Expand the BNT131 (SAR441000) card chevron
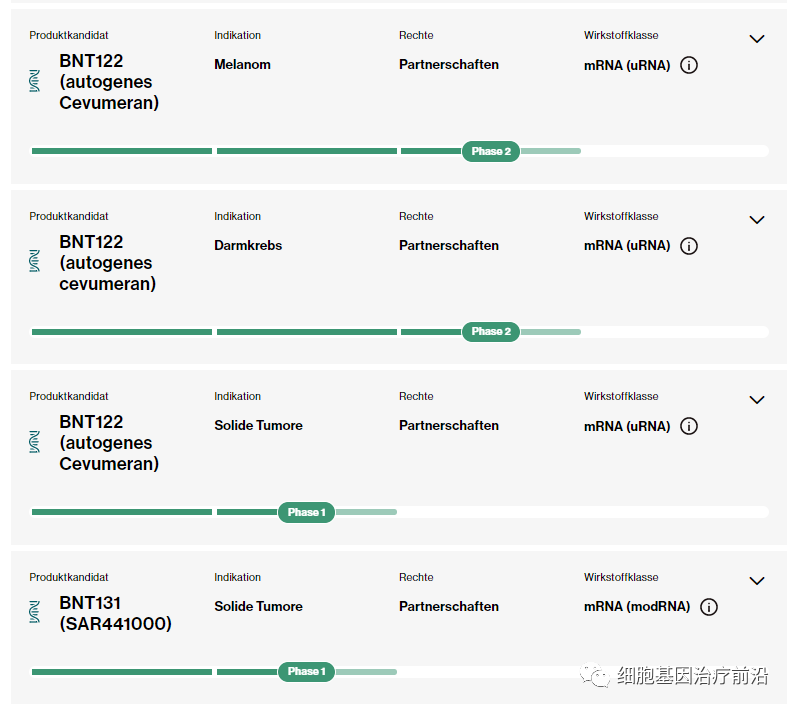Screen dimensions: 794x710 [757, 581]
